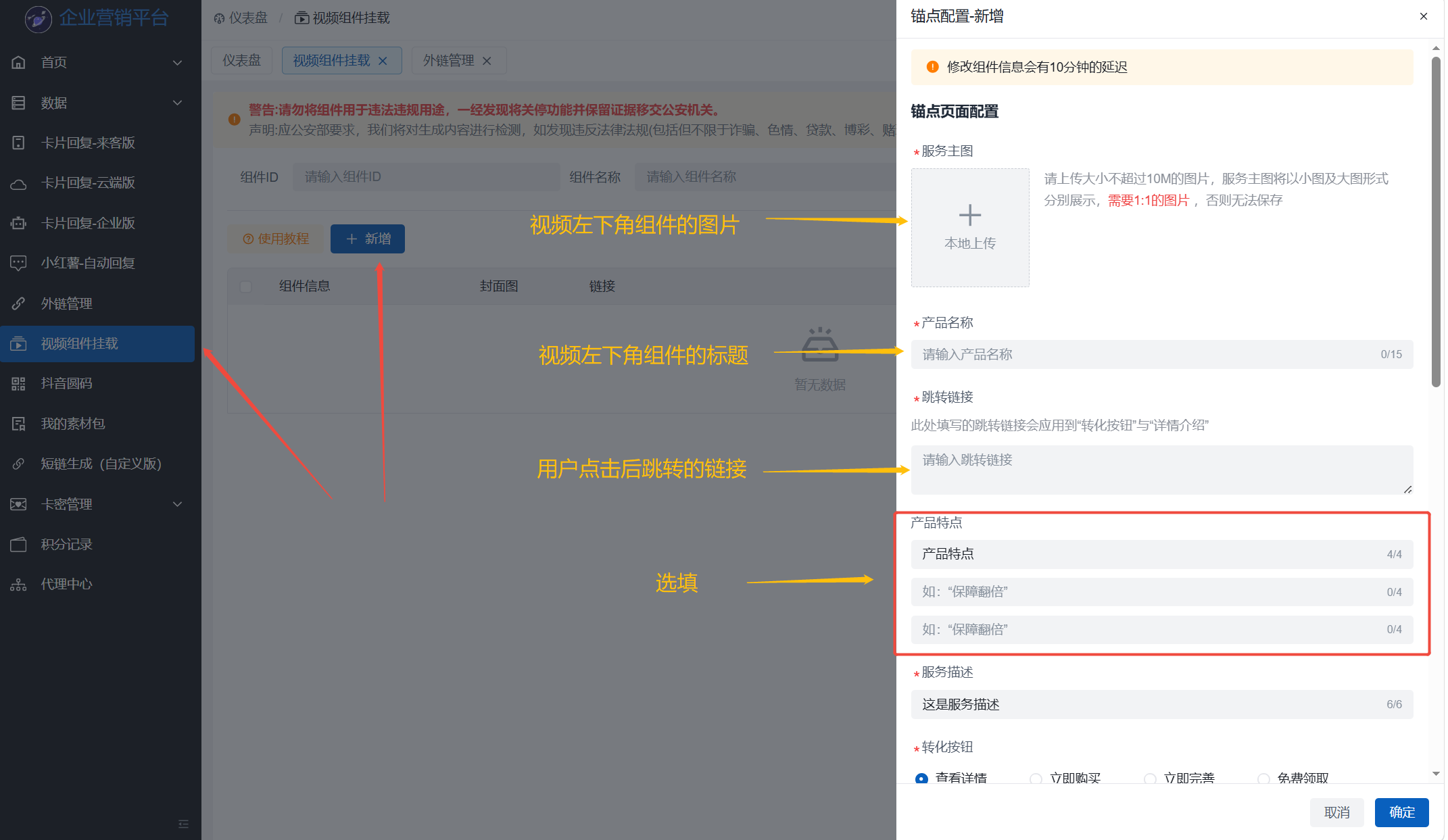
Task: Close the 锚点配置-新增 drawer with the X
Action: (1424, 16)
